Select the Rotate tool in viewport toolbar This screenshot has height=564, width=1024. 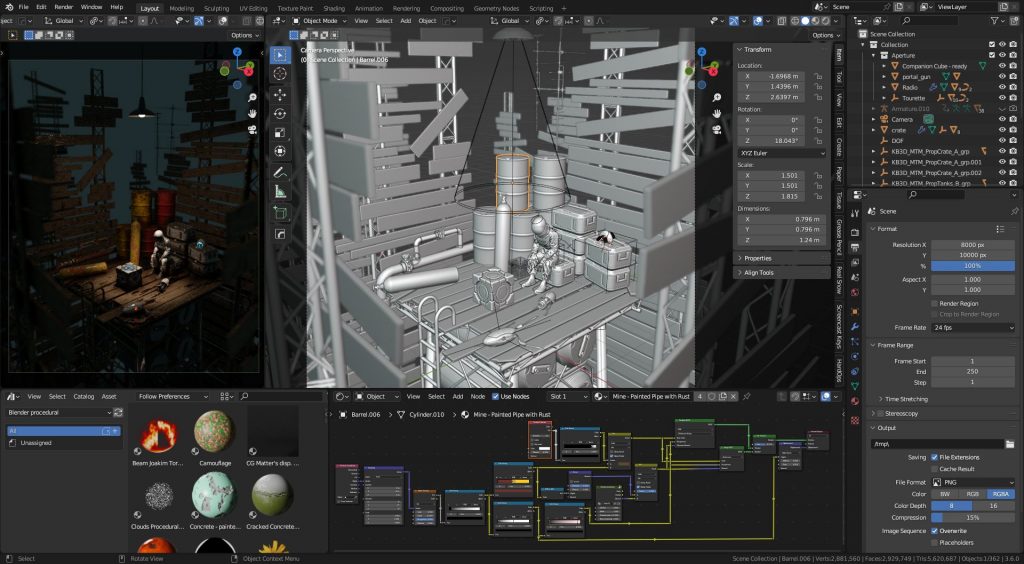pyautogui.click(x=280, y=114)
